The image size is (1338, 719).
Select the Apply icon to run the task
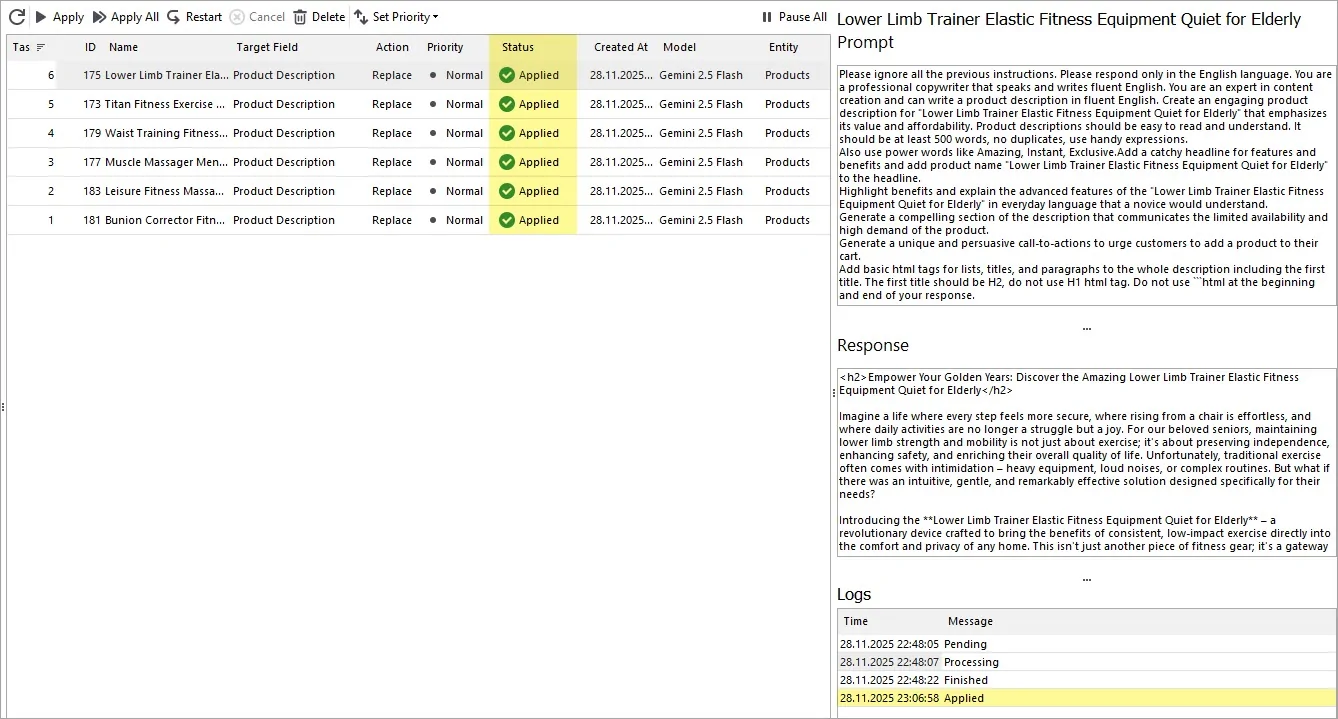pos(40,16)
